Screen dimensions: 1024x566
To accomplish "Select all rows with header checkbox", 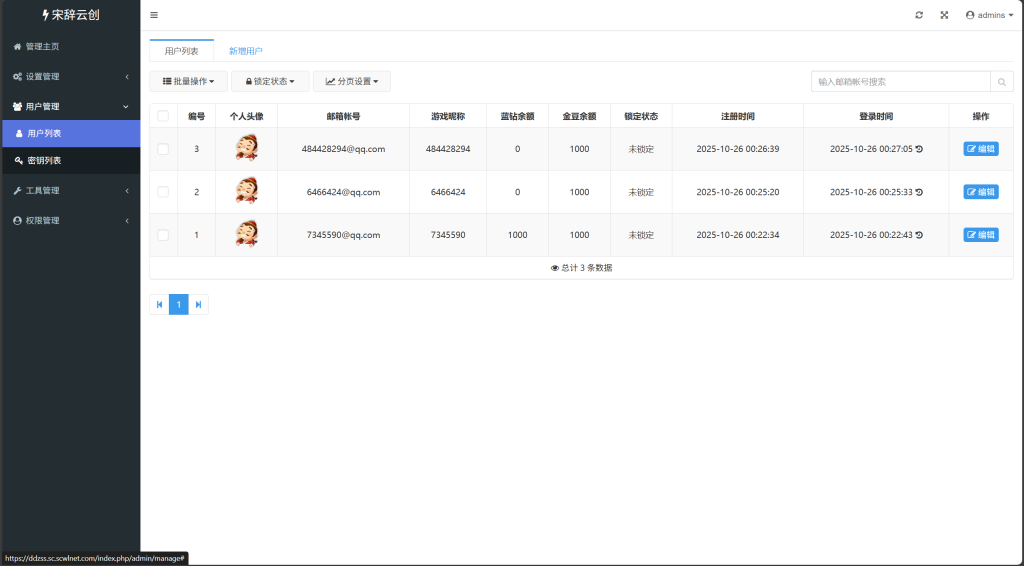I will click(163, 116).
